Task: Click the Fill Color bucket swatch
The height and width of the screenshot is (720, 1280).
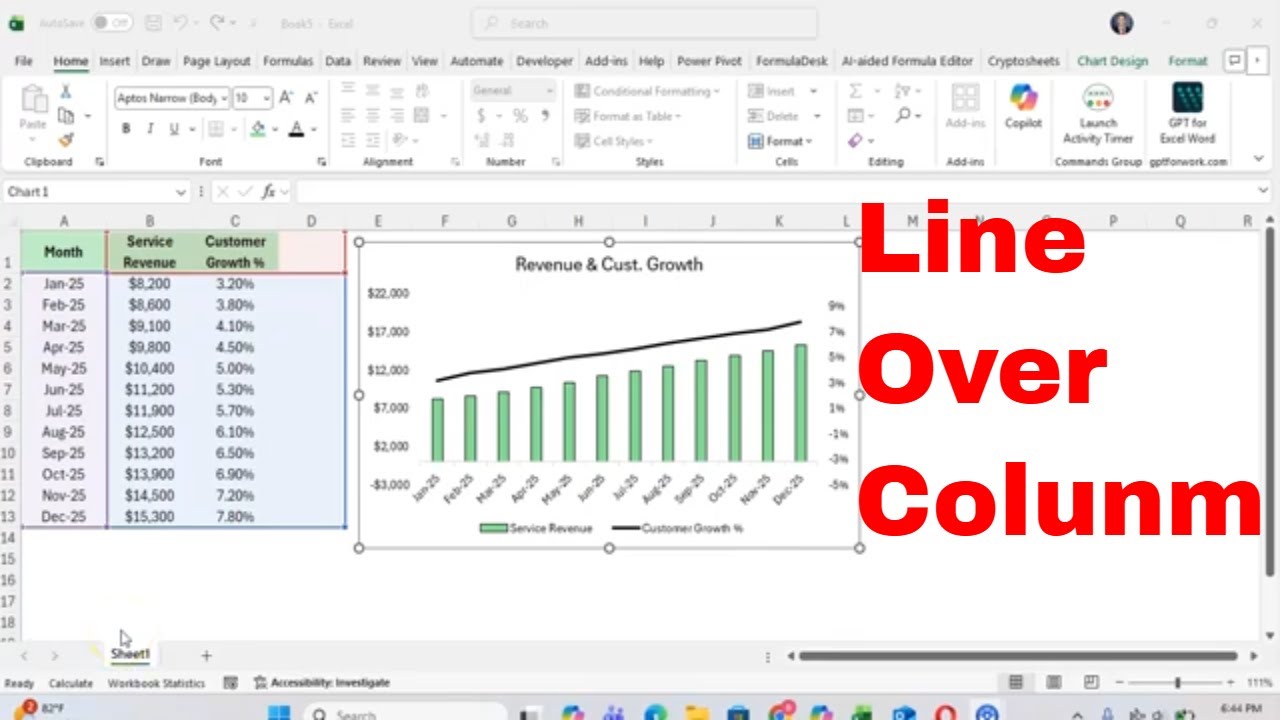Action: point(258,129)
